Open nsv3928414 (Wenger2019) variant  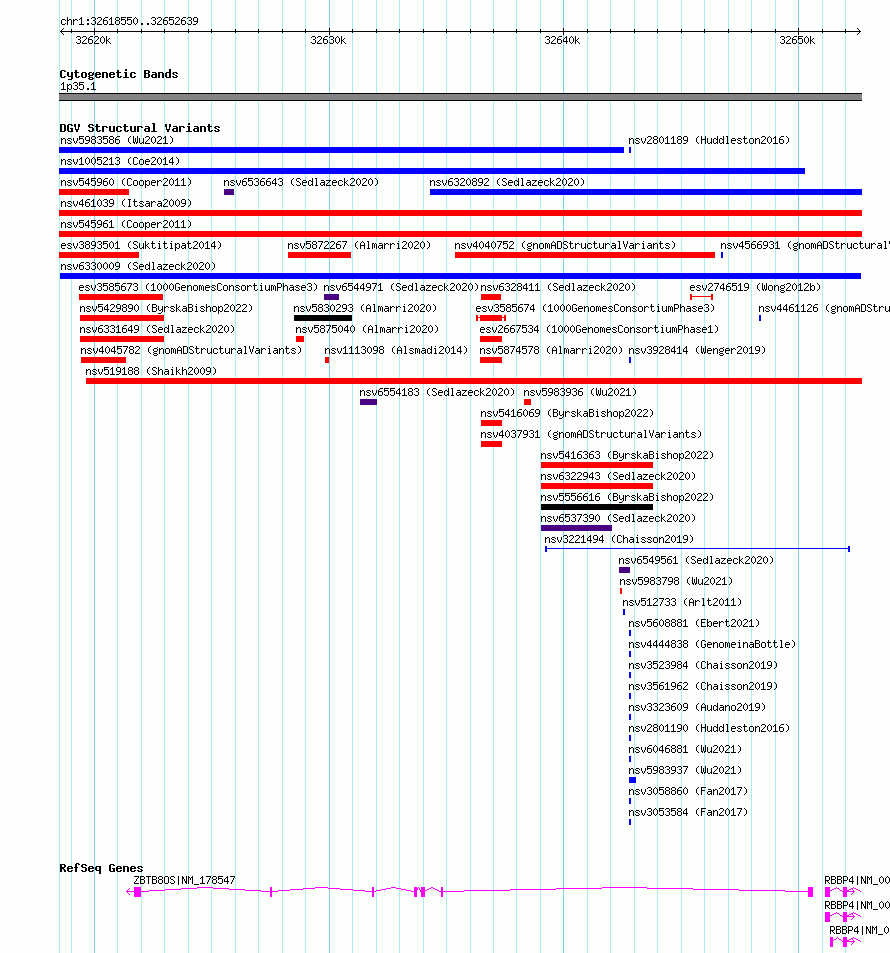(697, 351)
